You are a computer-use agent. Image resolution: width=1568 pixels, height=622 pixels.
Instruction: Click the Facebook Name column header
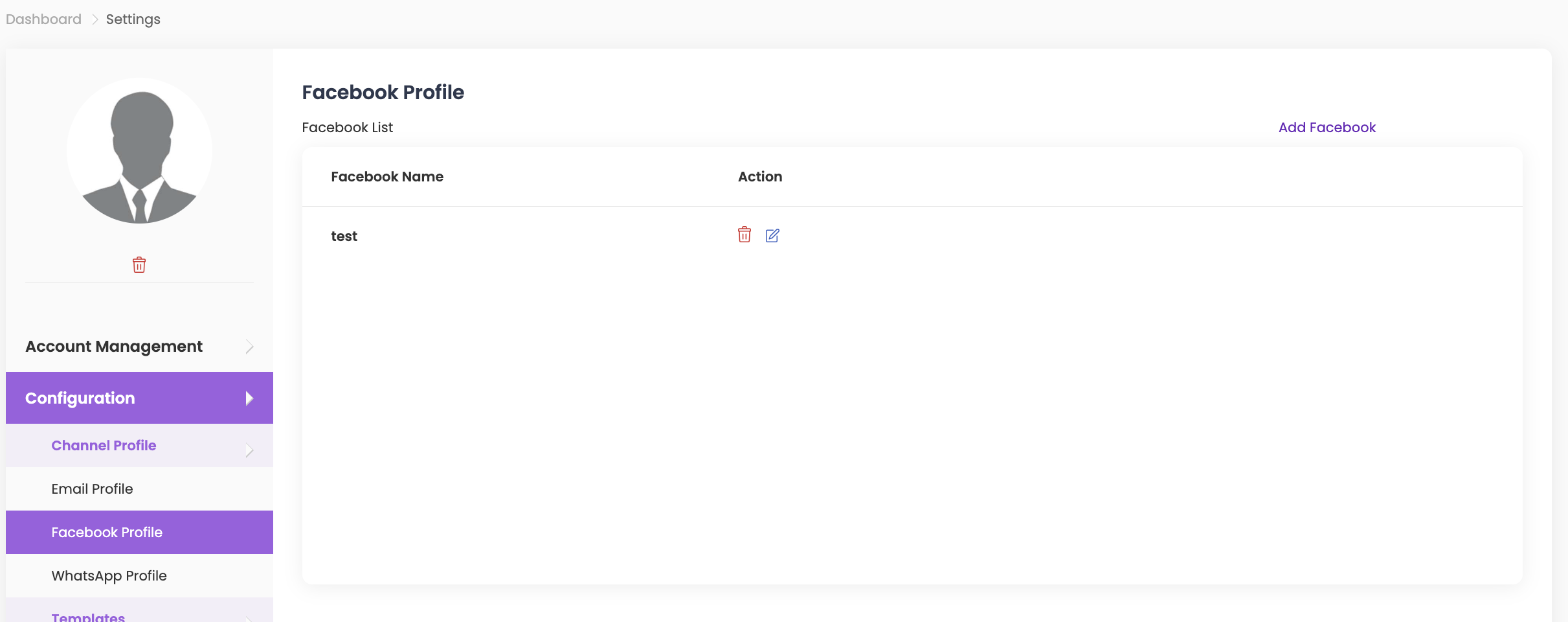coord(386,177)
